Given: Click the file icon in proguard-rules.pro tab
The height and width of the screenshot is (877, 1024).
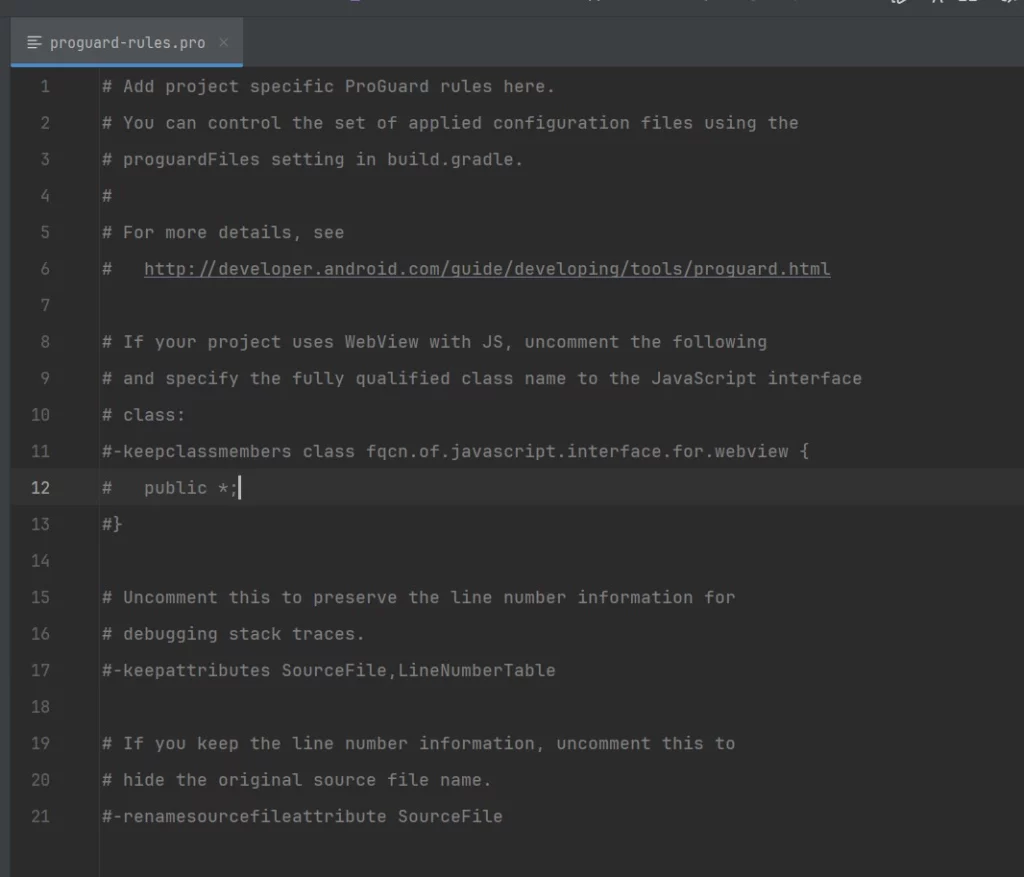Looking at the screenshot, I should pos(35,43).
